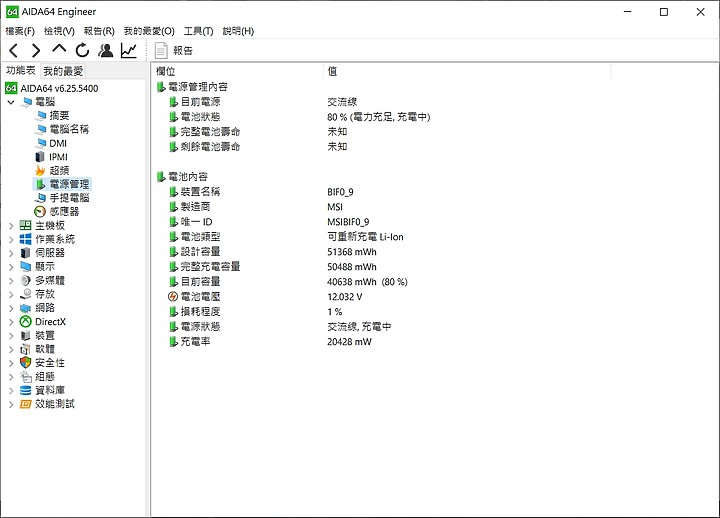Open the IPMI tree entry
This screenshot has height=518, width=720.
point(58,157)
